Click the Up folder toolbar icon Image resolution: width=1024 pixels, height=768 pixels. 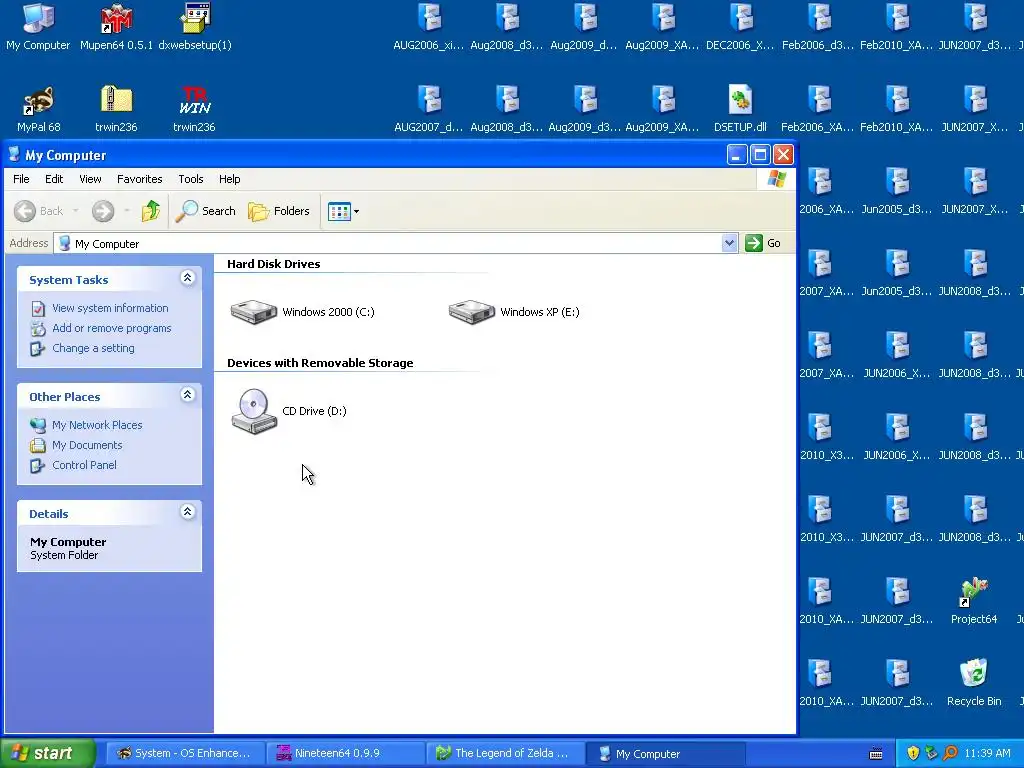click(151, 211)
